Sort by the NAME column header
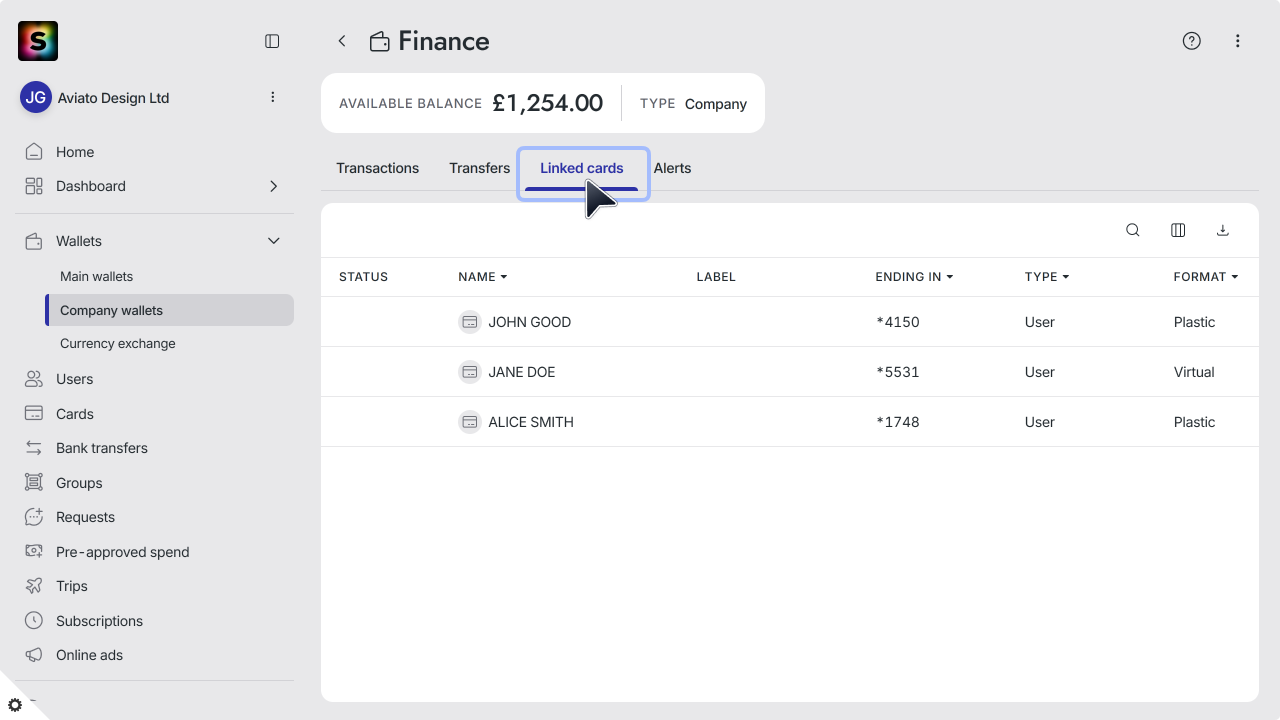 pyautogui.click(x=483, y=277)
